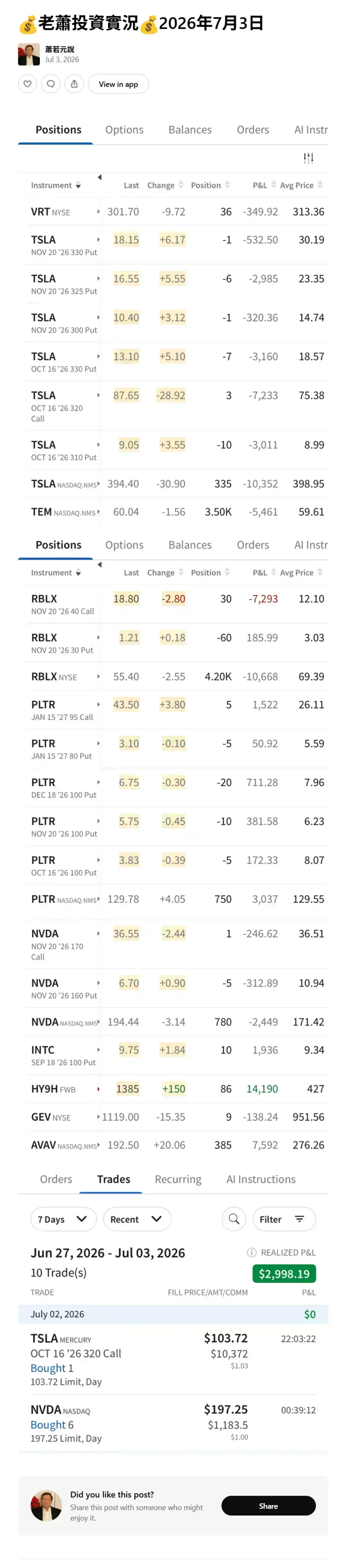Click the red arrow beside HY9H
The width and height of the screenshot is (352, 1568).
(98, 1089)
